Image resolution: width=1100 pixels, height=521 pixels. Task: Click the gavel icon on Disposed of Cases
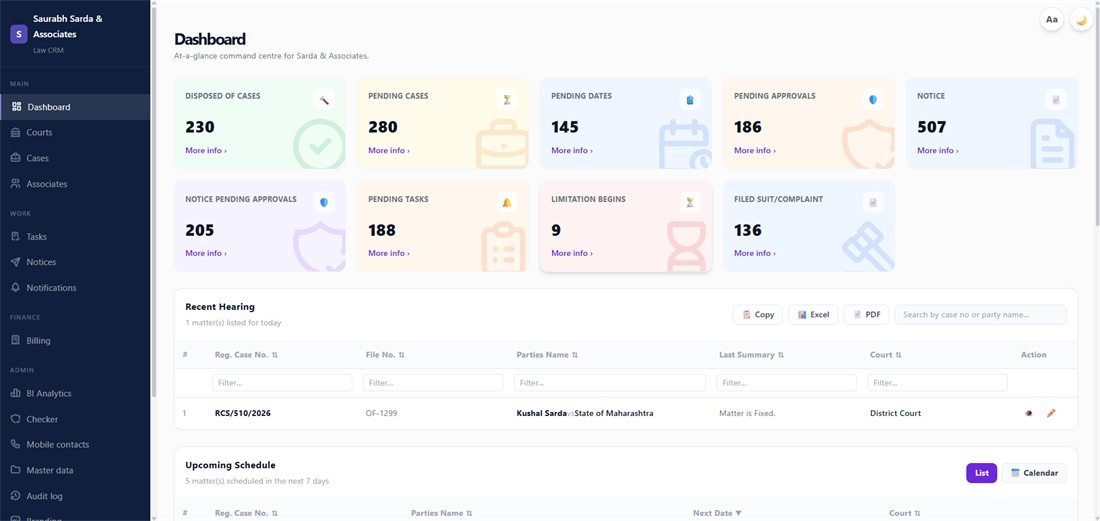324,100
